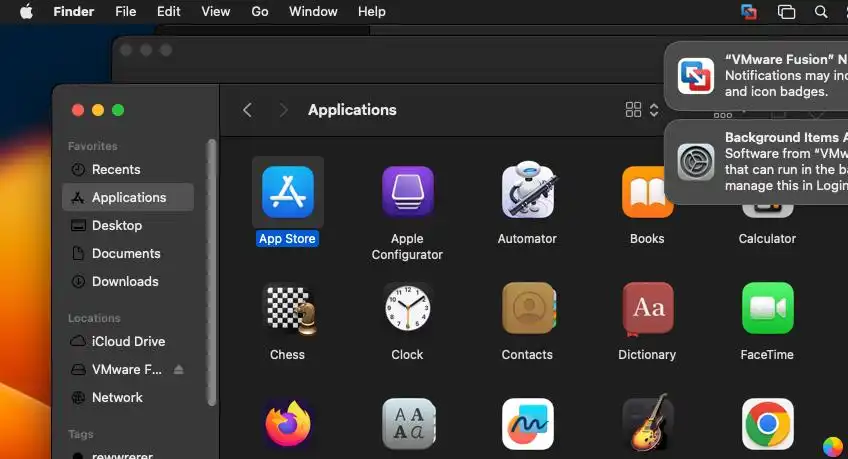Click the Tags section header
The height and width of the screenshot is (459, 848).
[x=81, y=434]
